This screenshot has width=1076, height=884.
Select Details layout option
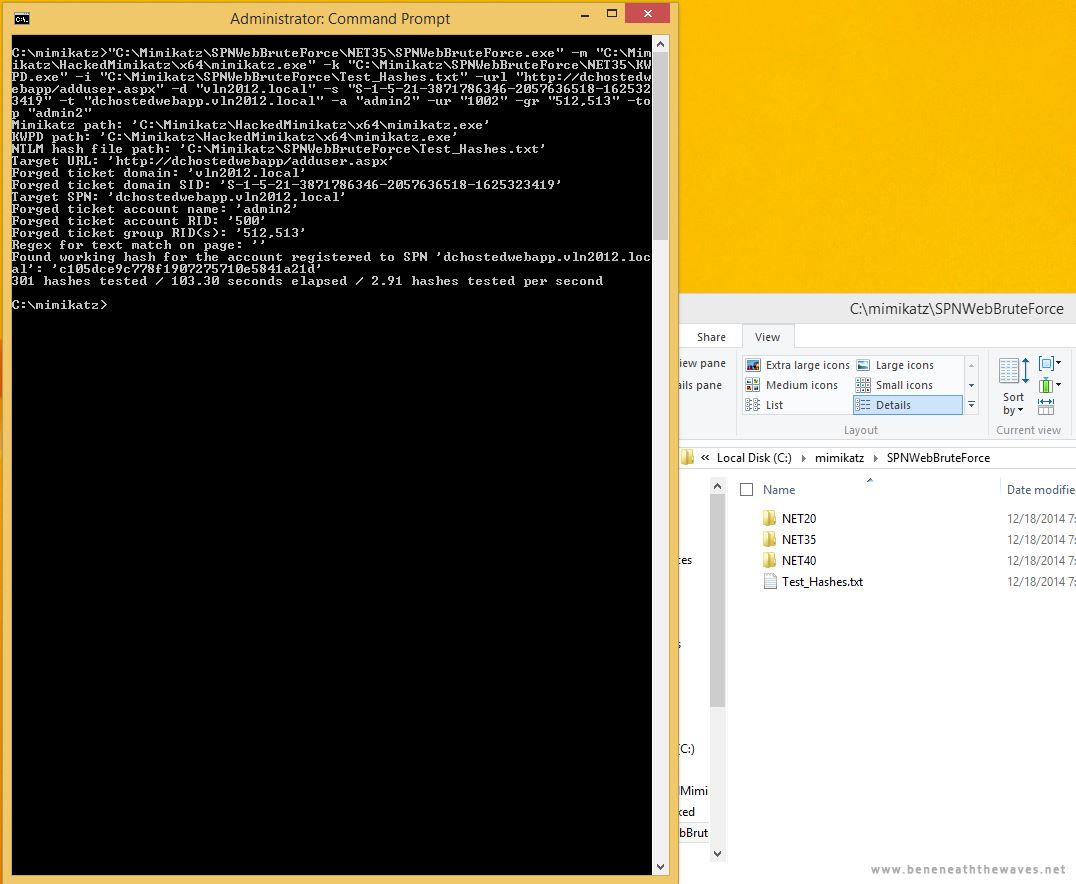[x=907, y=405]
